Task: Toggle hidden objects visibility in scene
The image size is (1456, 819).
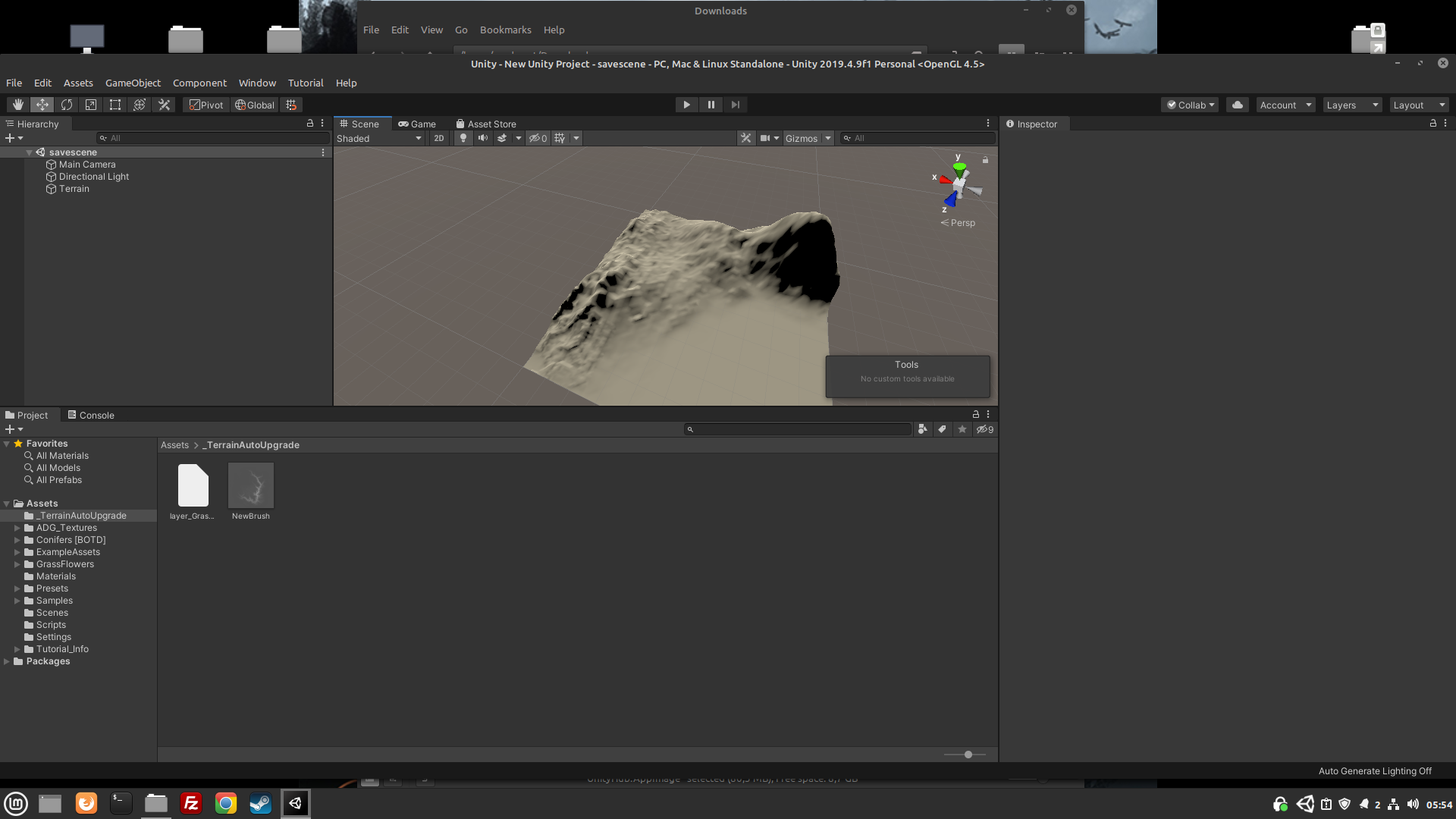Action: click(538, 138)
